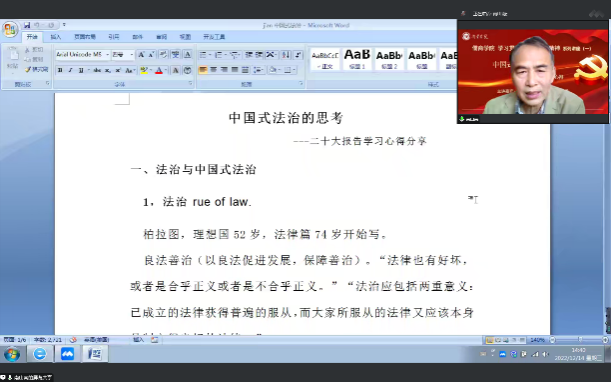This screenshot has width=611, height=382.
Task: Click the superscript icon
Action: pyautogui.click(x=117, y=70)
